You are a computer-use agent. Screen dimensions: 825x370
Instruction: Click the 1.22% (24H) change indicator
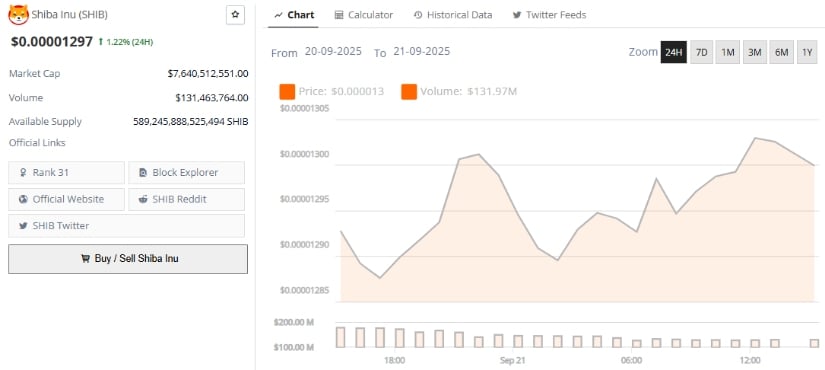coord(126,42)
